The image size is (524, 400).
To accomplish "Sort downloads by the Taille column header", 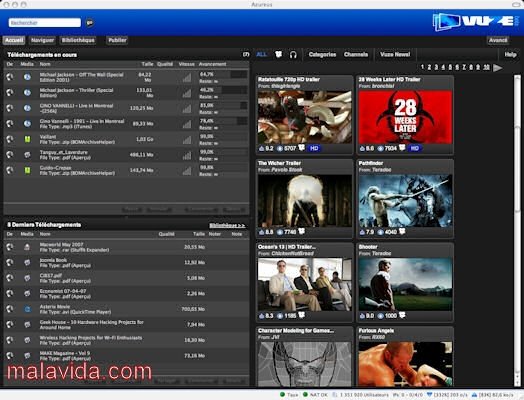I will click(x=147, y=64).
